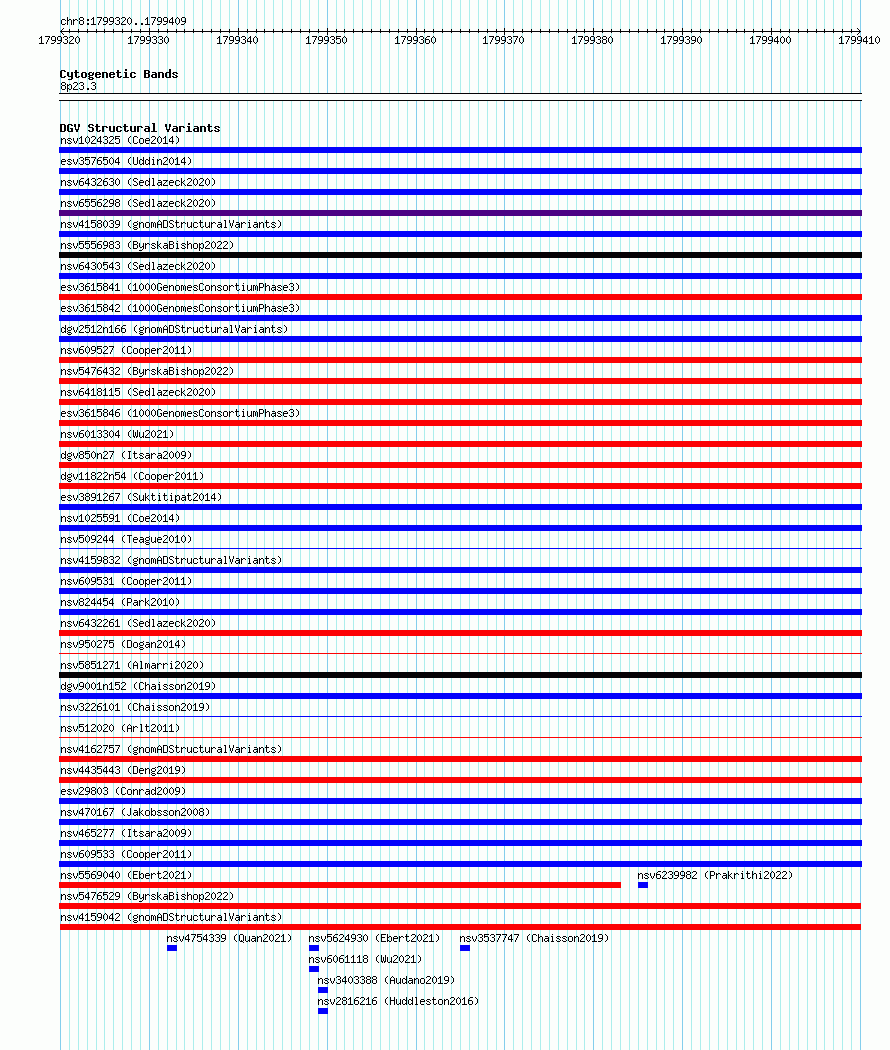890x1050 pixels.
Task: Open nsv512020 (Arlt2011) variant
Action: [x=120, y=728]
